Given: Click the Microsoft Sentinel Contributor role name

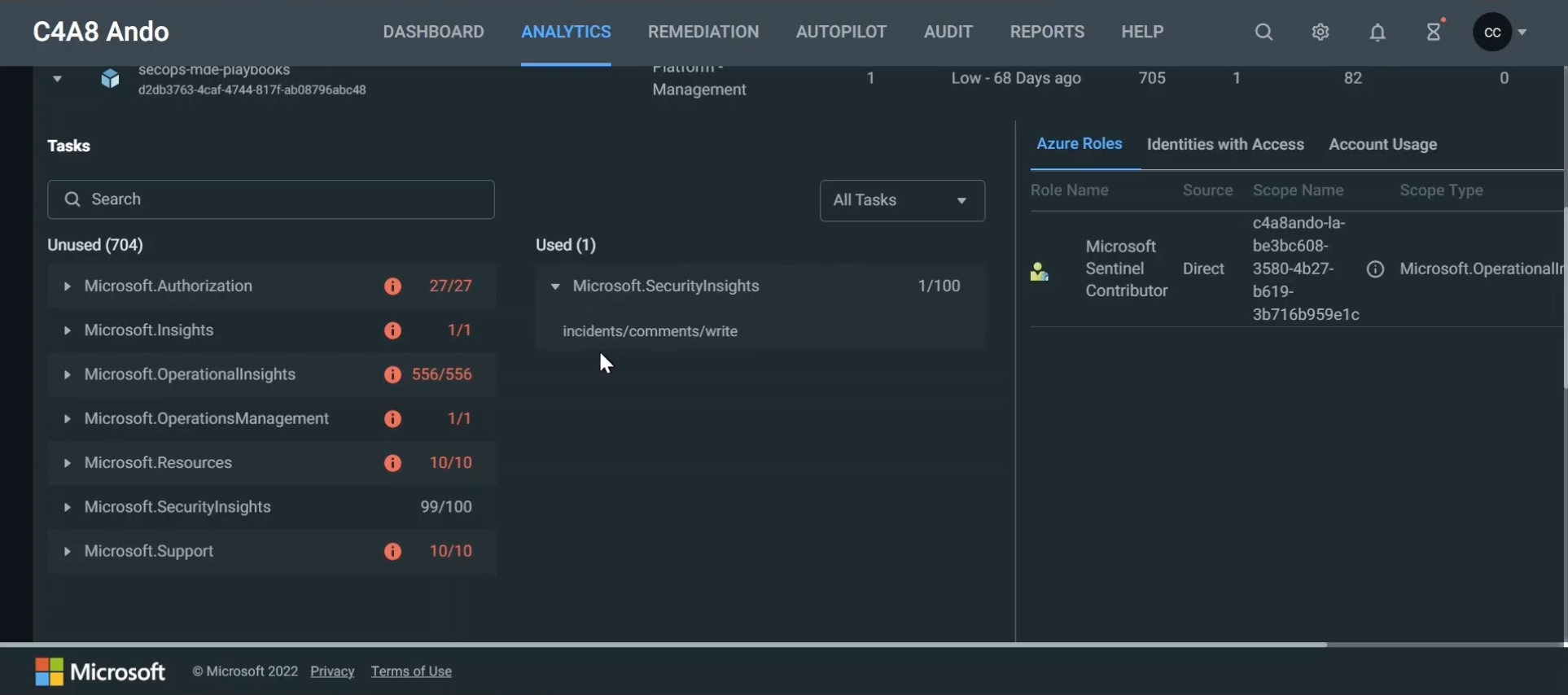Looking at the screenshot, I should (1127, 269).
